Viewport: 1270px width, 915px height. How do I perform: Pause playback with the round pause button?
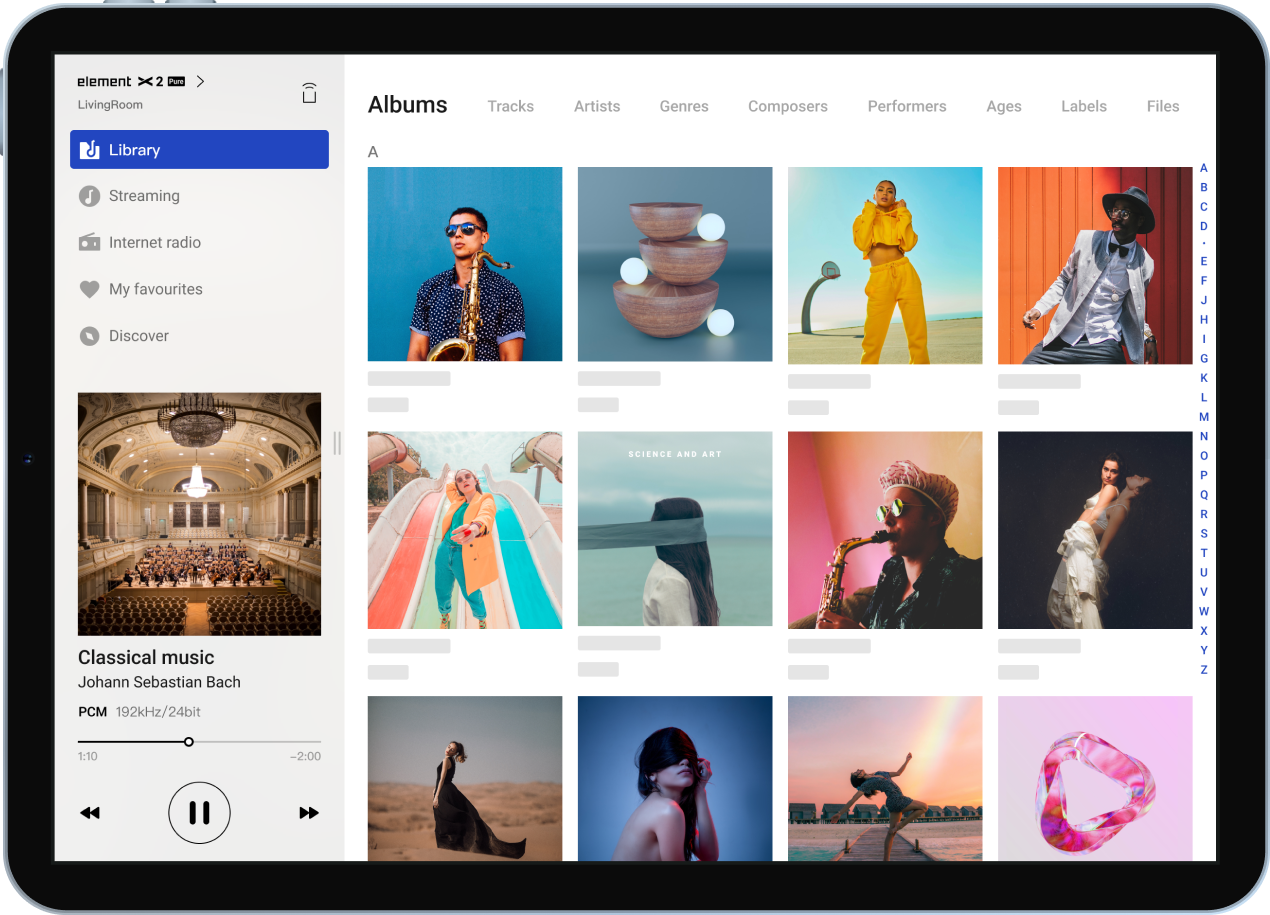click(199, 813)
